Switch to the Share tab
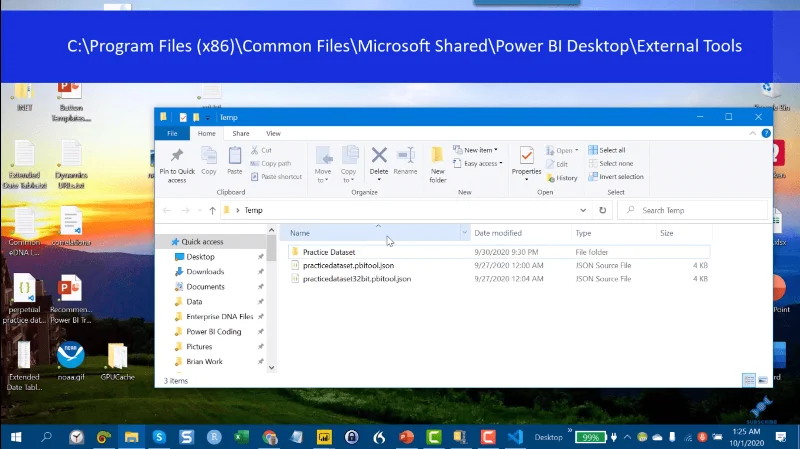 point(241,133)
